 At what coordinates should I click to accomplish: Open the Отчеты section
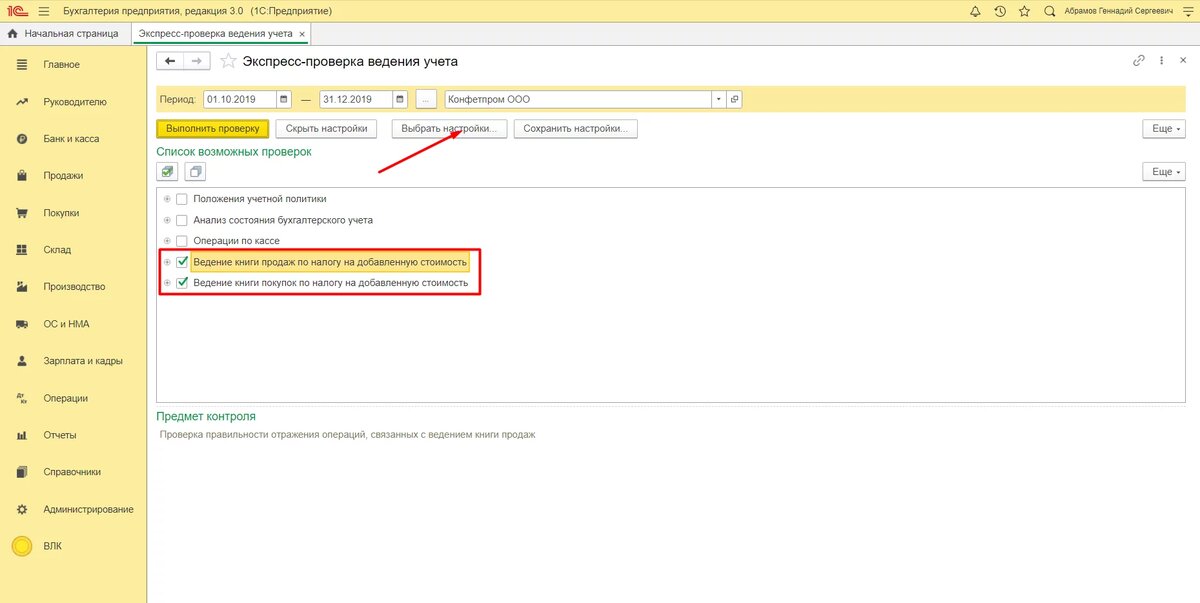point(60,435)
